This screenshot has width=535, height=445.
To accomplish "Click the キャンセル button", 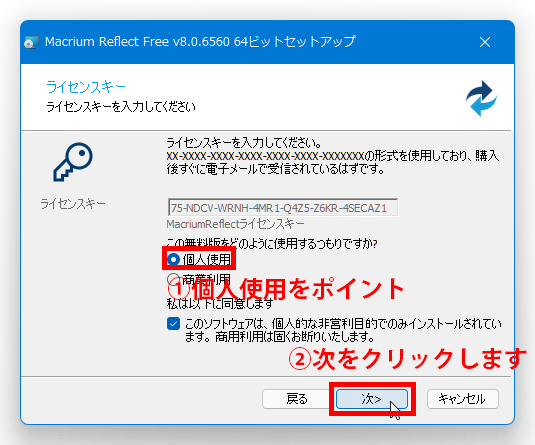I will pos(462,399).
